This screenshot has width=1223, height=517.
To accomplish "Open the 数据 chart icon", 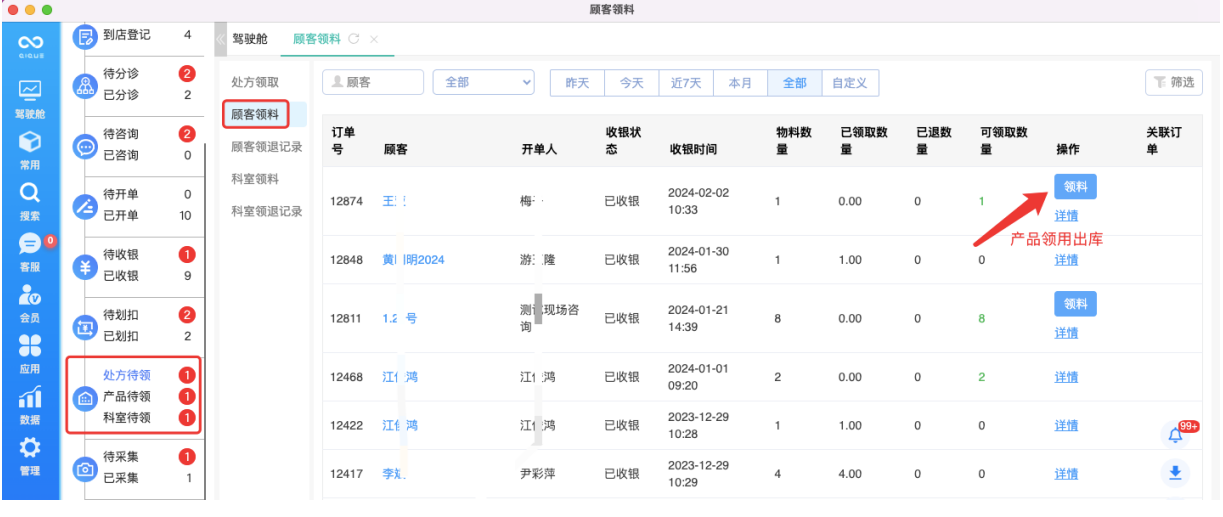I will click(30, 397).
